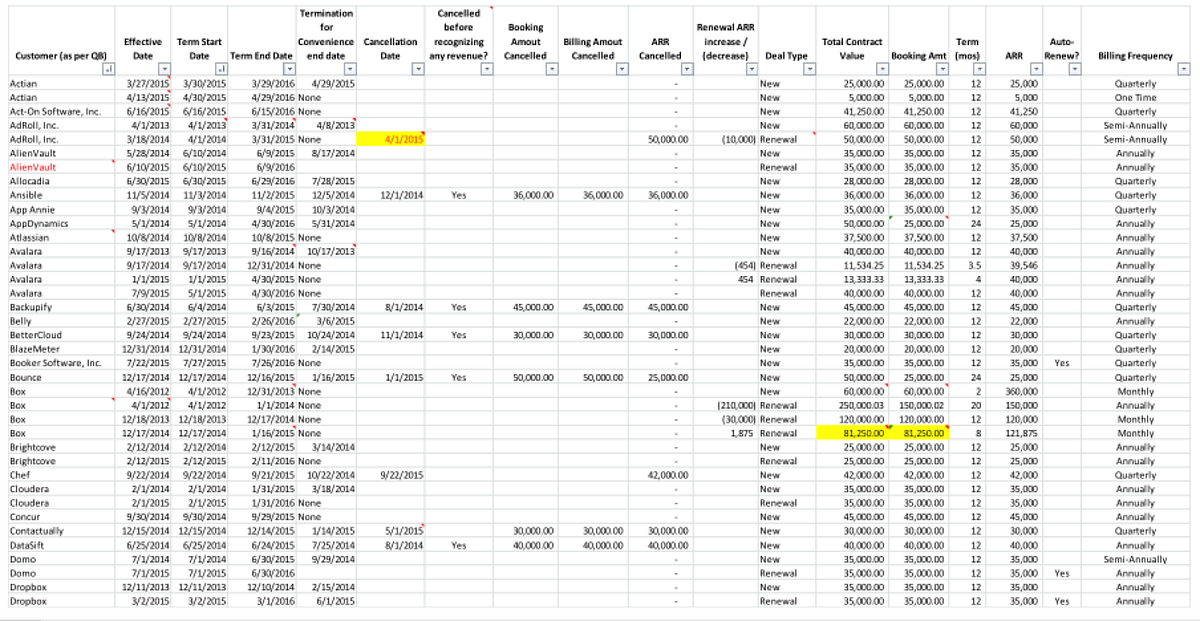The width and height of the screenshot is (1200, 621).
Task: Select the 1,875 Renewal ARR cell
Action: click(726, 434)
